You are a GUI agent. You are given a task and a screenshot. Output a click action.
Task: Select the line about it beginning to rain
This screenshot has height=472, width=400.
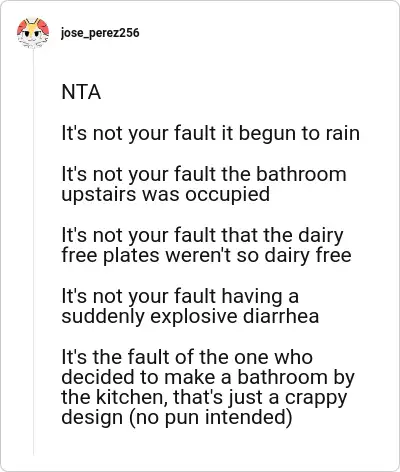(x=211, y=133)
